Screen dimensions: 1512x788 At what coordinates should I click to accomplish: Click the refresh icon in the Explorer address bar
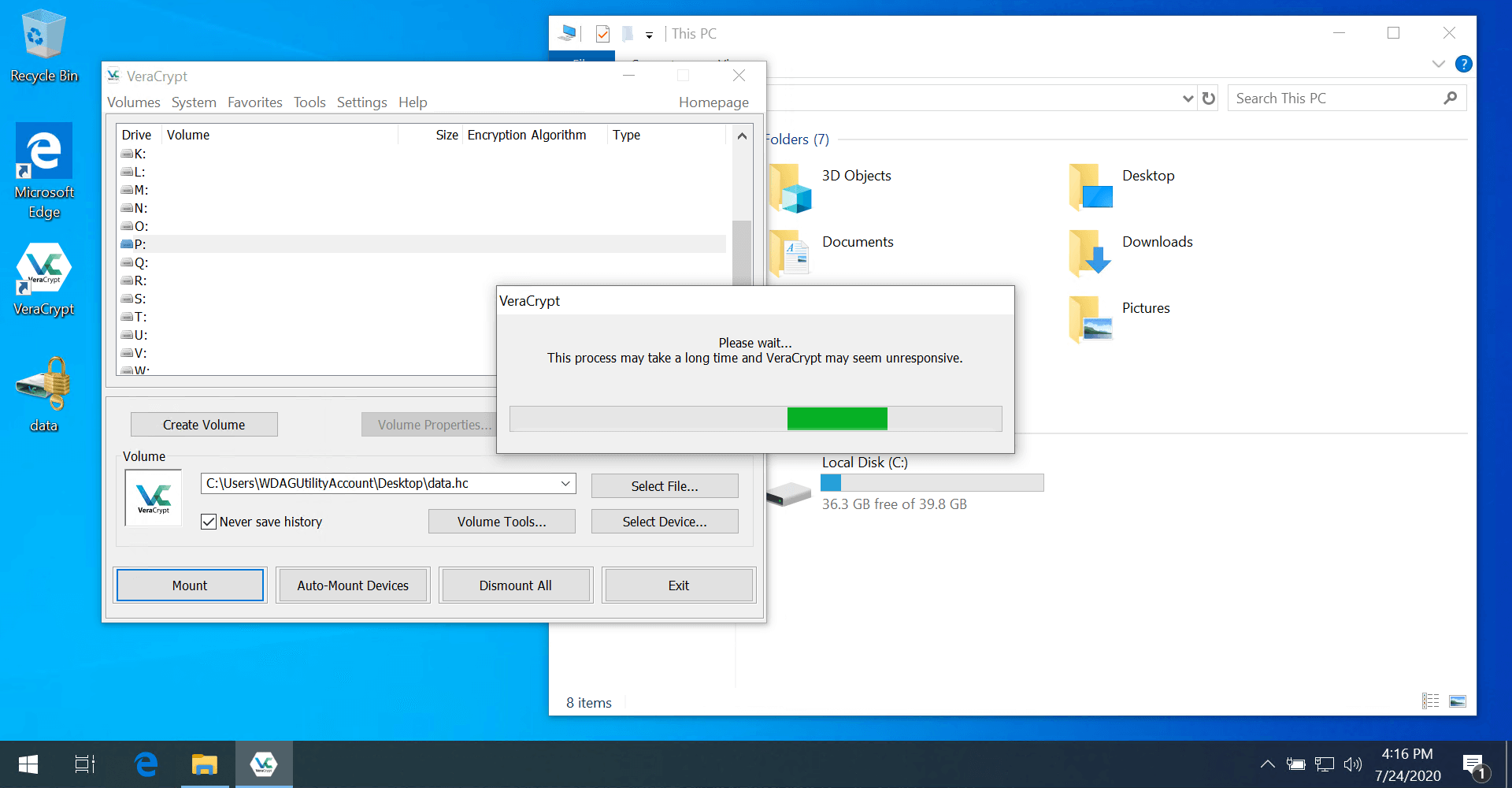coord(1209,98)
